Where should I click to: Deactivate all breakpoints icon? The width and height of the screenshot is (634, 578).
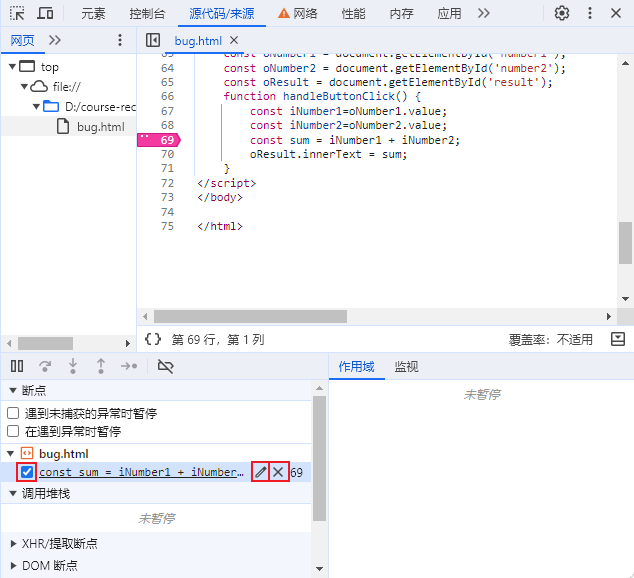pos(165,366)
